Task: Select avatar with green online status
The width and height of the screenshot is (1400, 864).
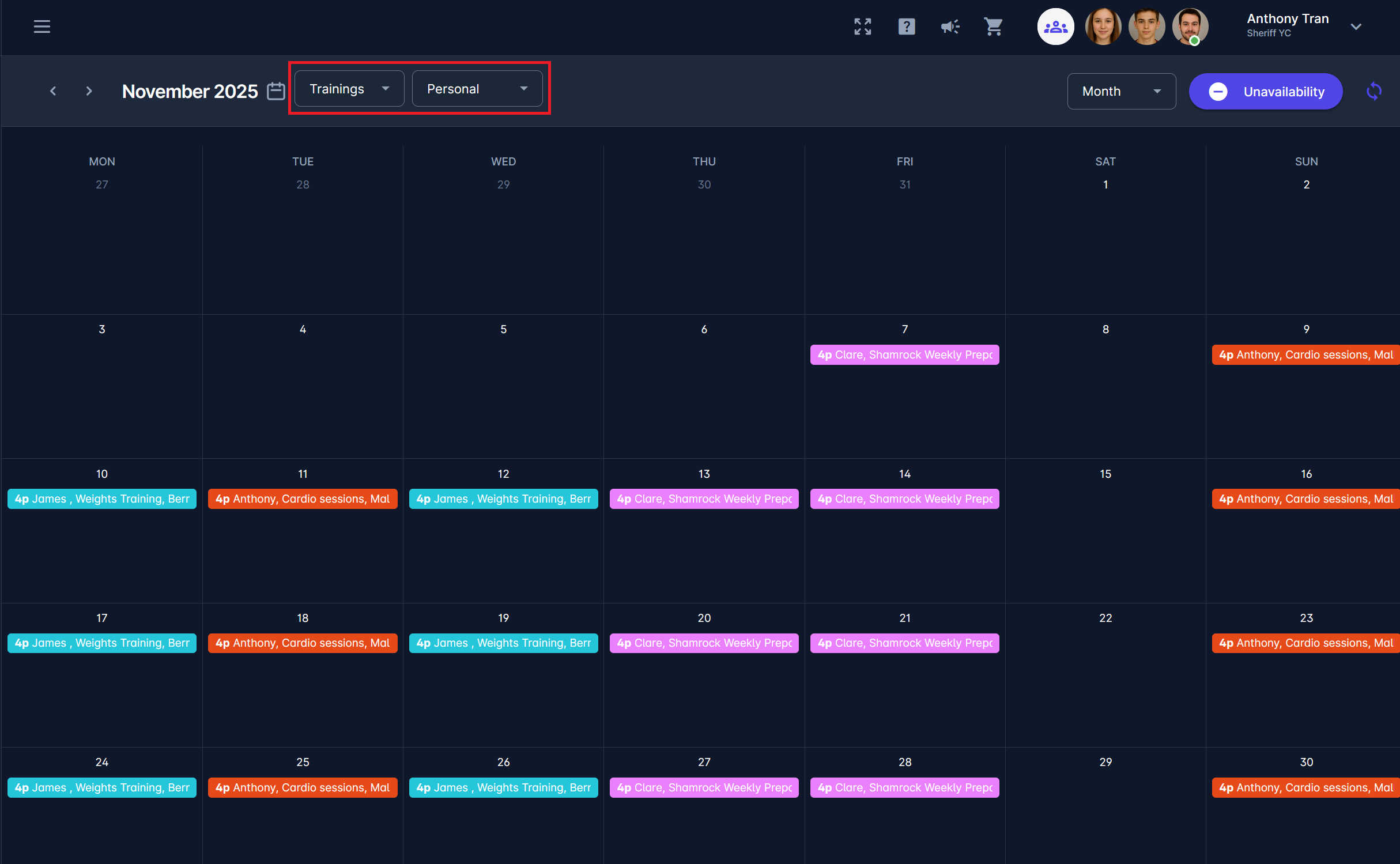Action: coord(1190,27)
